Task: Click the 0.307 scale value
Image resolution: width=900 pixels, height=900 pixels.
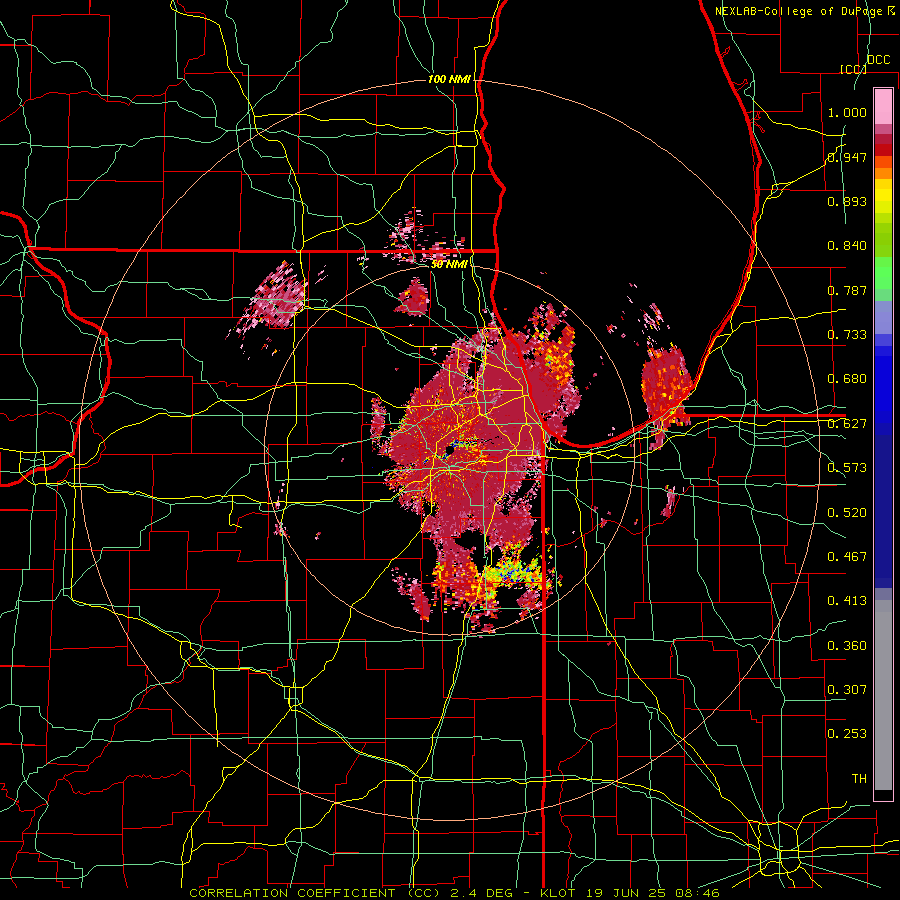Action: (847, 689)
